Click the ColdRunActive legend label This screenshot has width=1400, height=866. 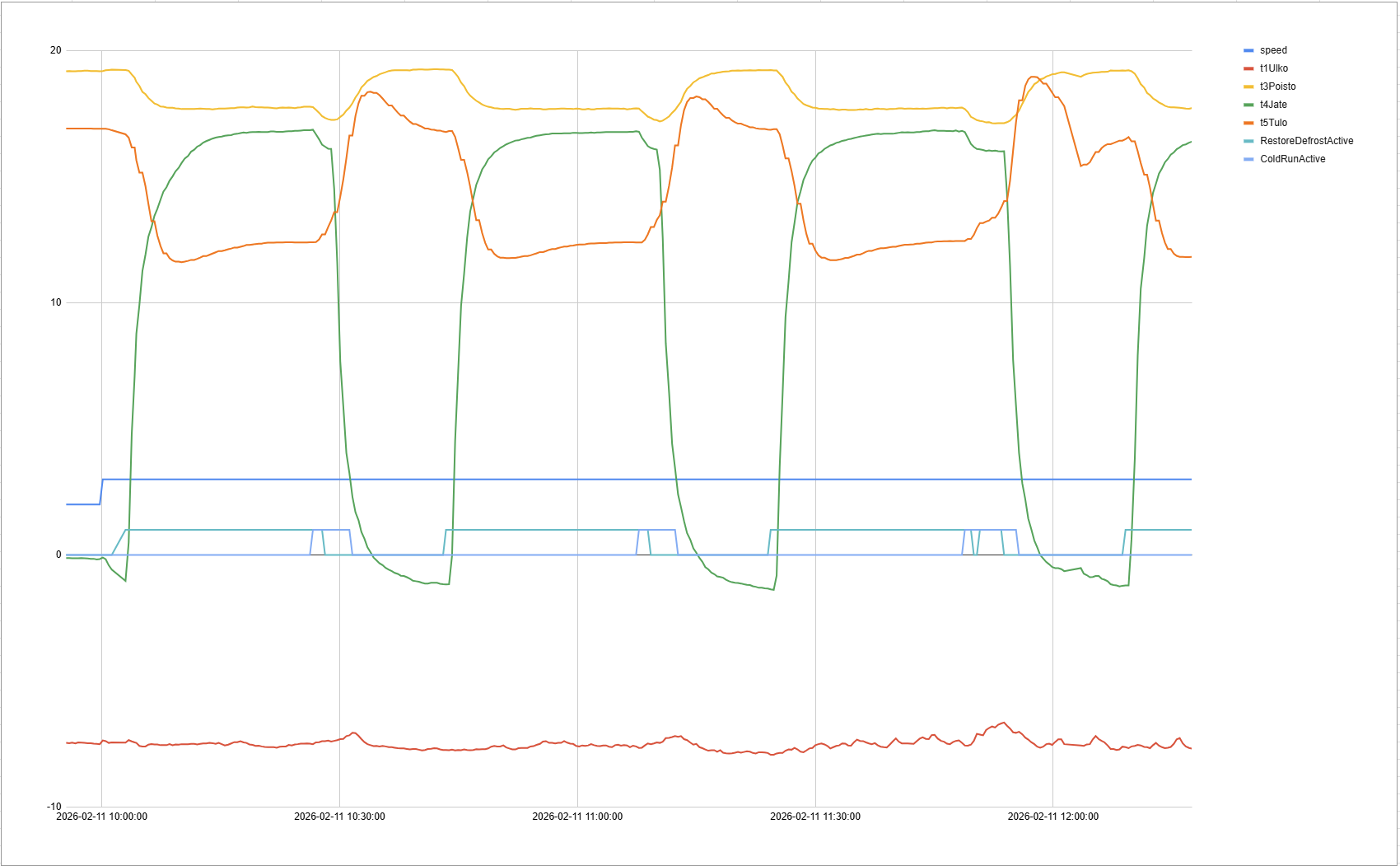point(1292,159)
